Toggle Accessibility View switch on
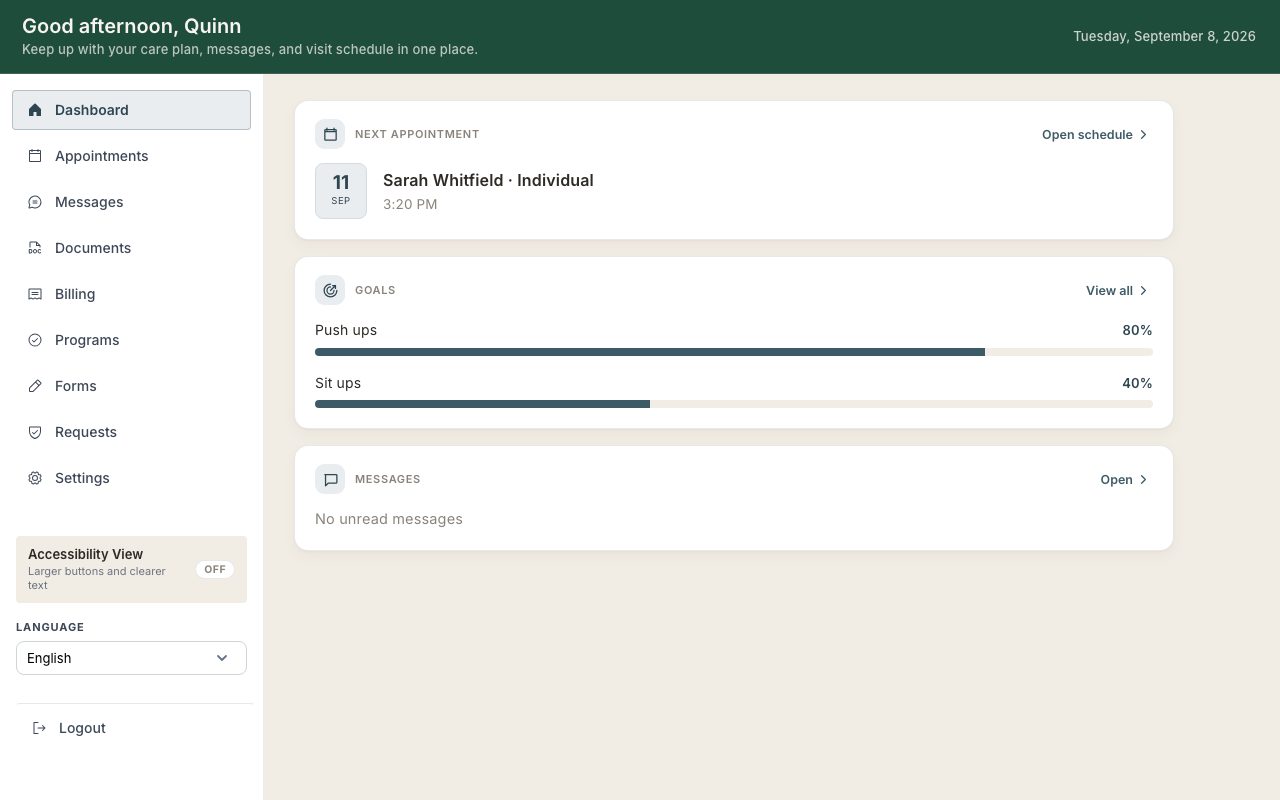The image size is (1280, 800). pos(215,569)
